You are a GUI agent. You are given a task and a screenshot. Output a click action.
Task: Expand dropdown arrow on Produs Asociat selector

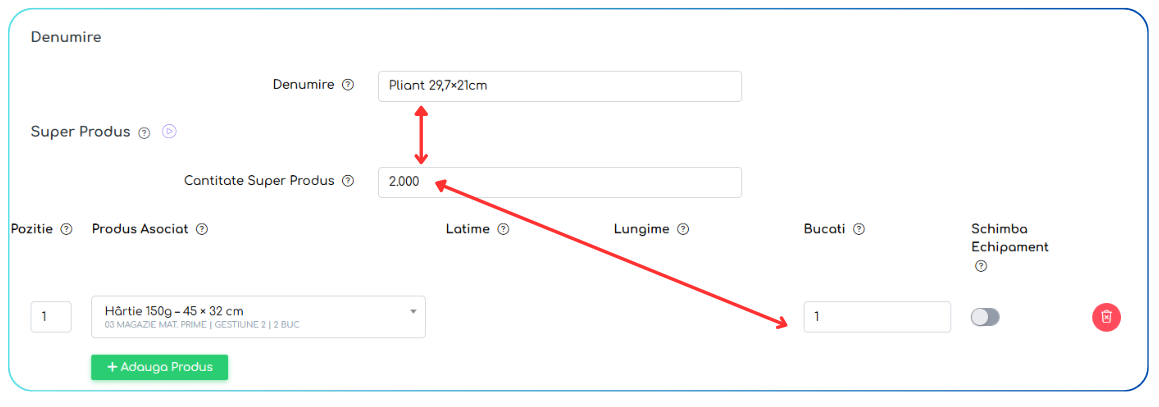[413, 311]
